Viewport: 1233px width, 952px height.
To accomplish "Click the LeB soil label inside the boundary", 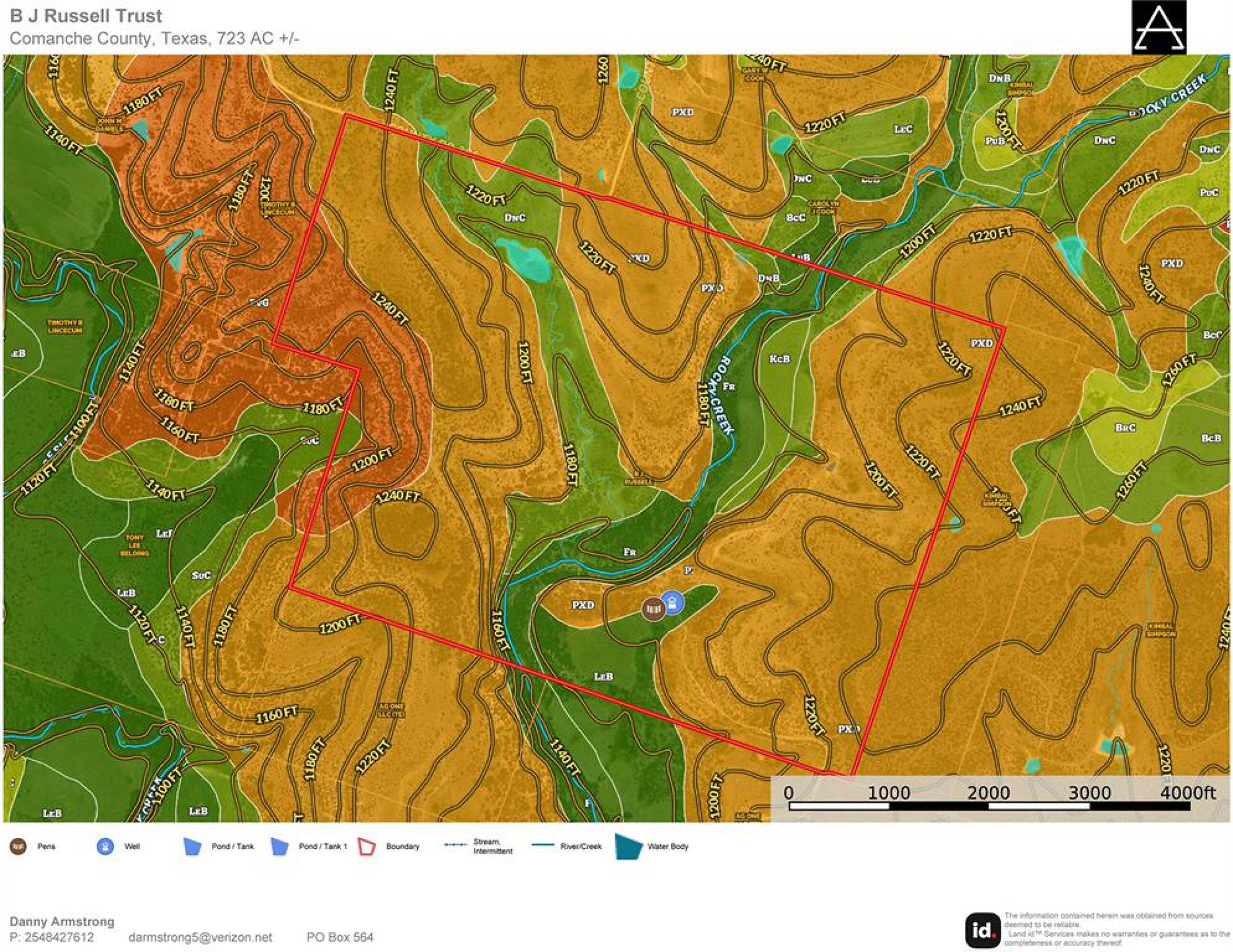I will click(603, 676).
